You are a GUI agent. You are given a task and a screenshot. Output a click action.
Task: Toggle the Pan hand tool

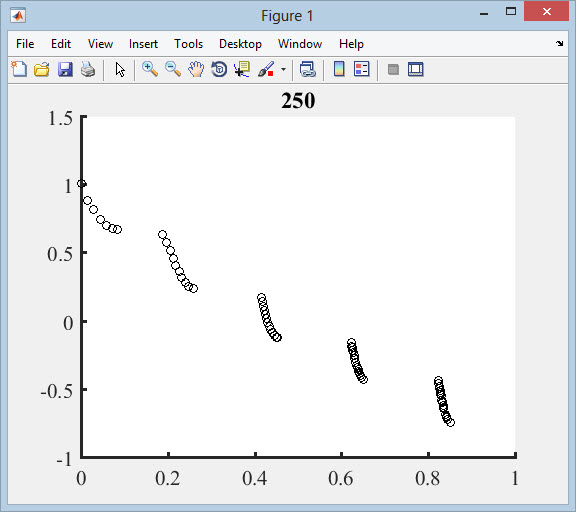pos(196,69)
